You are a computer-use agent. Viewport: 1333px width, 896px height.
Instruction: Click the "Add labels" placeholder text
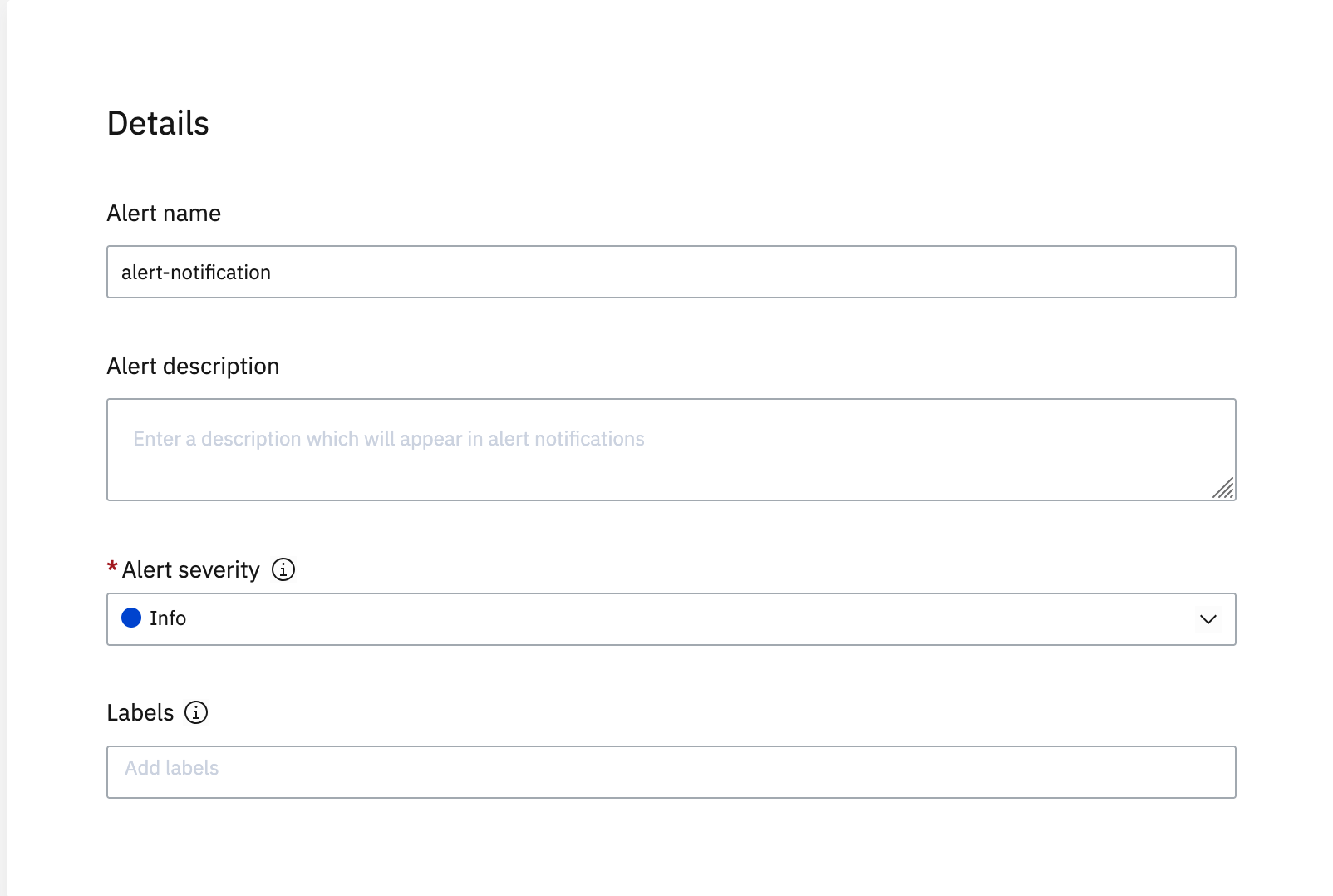click(172, 768)
